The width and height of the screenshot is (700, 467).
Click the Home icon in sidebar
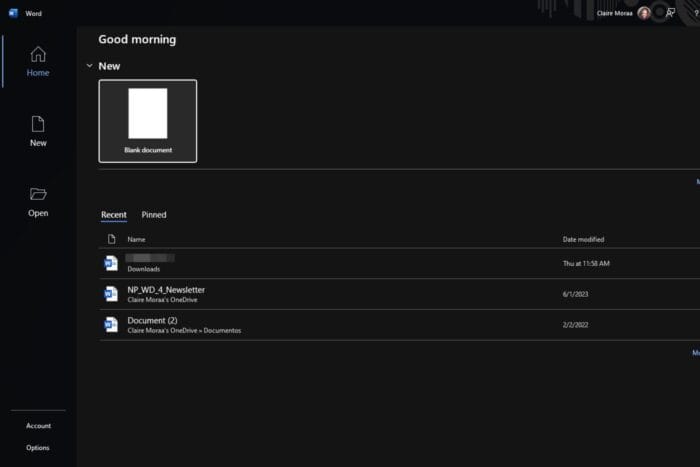(x=38, y=54)
